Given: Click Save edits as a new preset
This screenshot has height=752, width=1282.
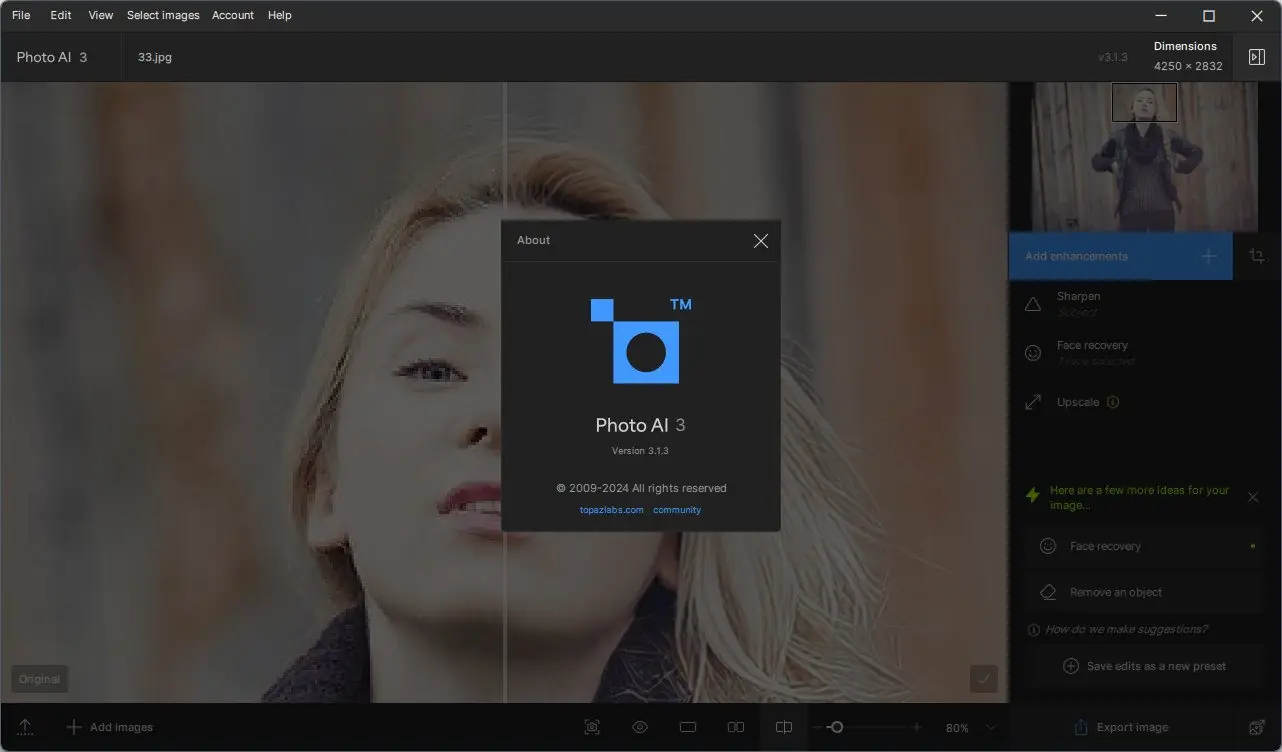Looking at the screenshot, I should pos(1144,666).
